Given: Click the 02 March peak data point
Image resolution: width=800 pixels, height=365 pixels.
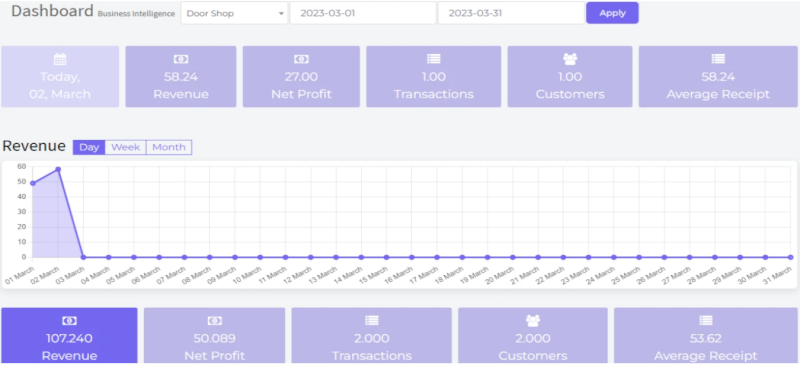Looking at the screenshot, I should (x=58, y=169).
